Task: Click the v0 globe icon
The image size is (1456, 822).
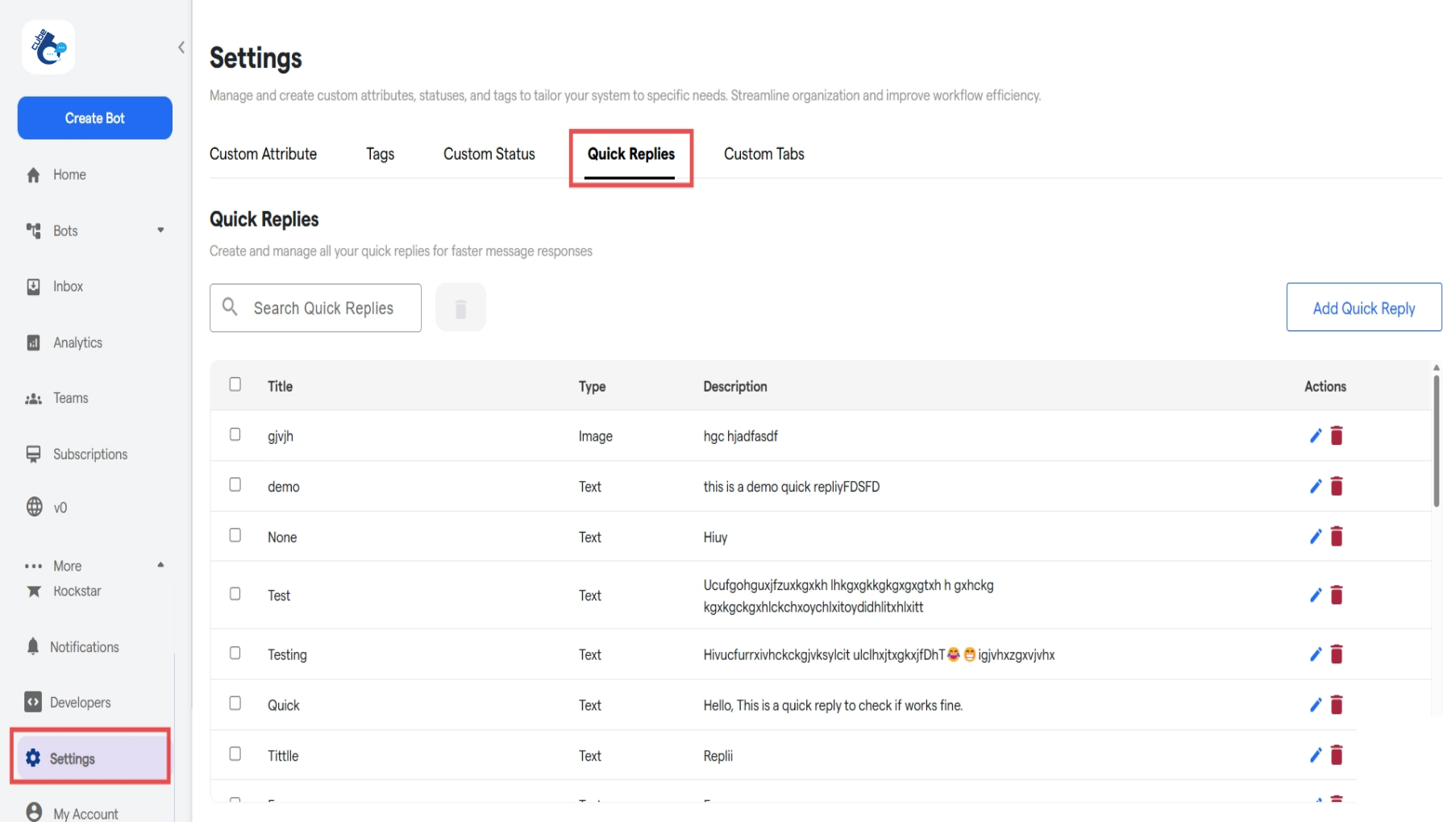Action: pos(34,507)
